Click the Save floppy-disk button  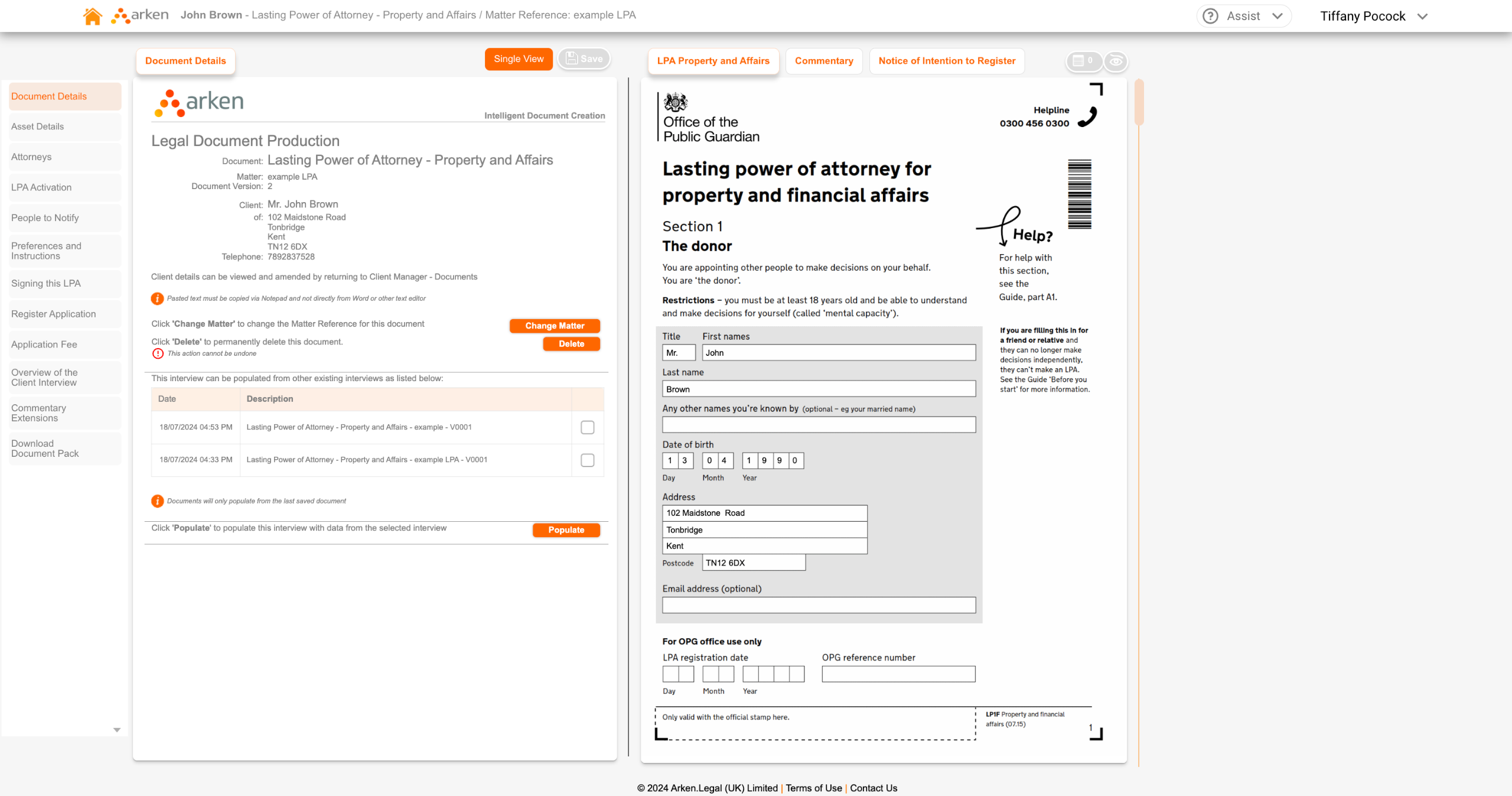tap(584, 59)
